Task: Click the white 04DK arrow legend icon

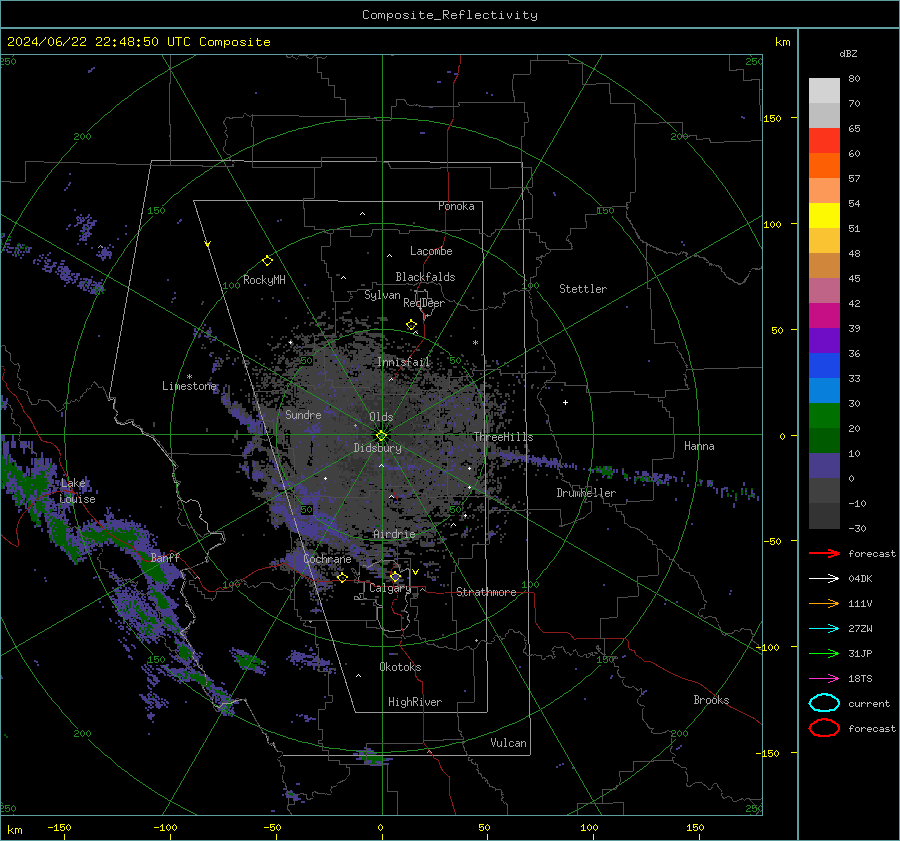Action: click(824, 578)
